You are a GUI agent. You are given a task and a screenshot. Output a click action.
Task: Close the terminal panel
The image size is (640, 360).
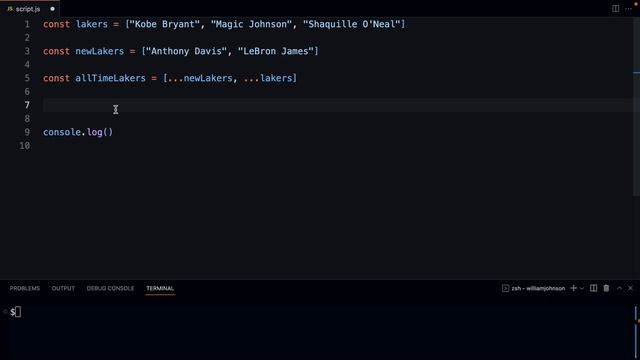click(630, 288)
